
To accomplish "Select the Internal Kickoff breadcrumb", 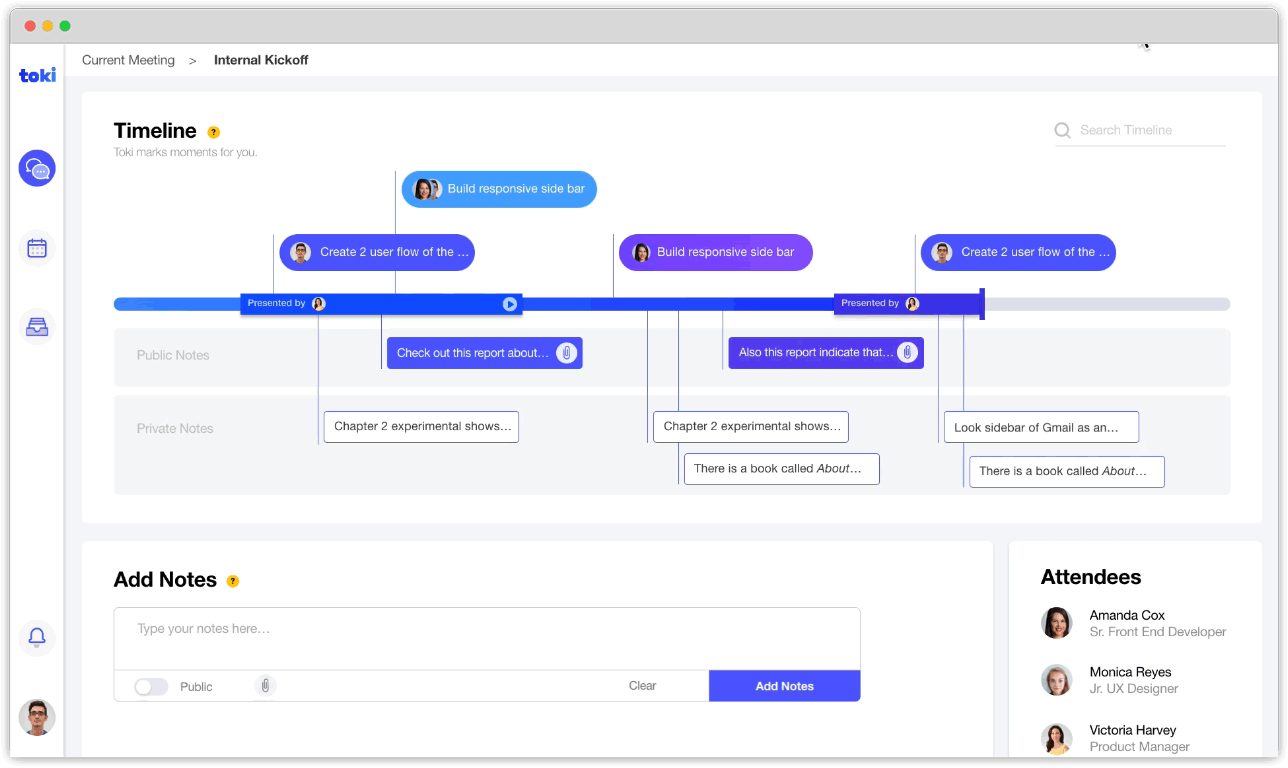I will coord(261,60).
